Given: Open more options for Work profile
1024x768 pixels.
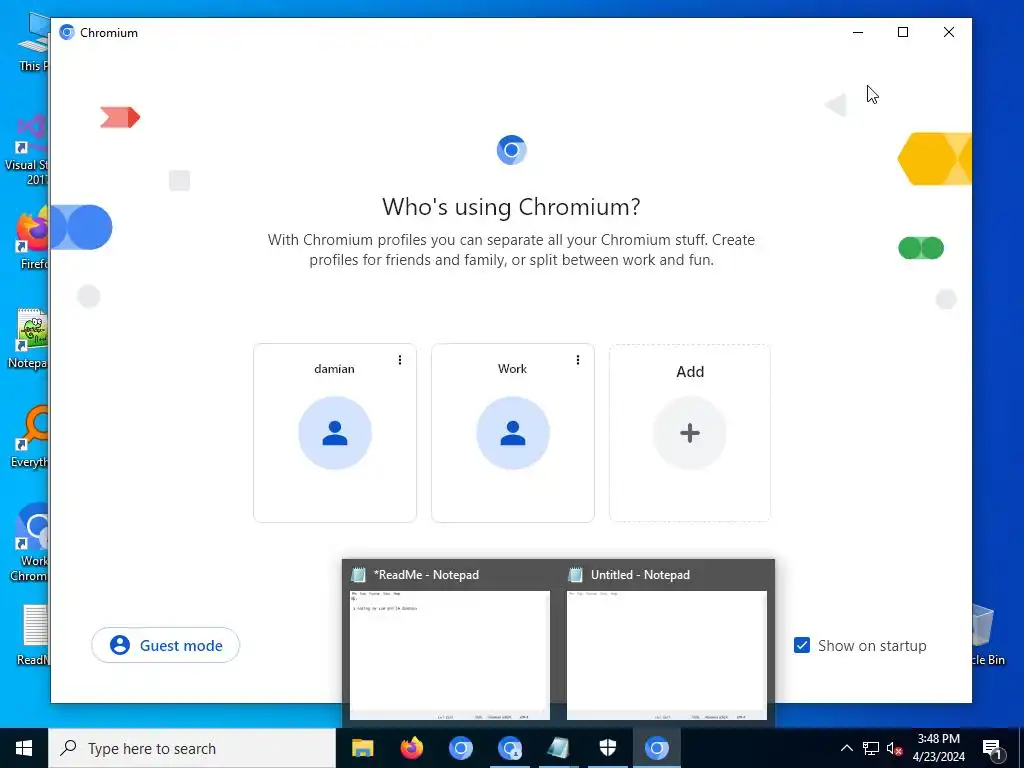Looking at the screenshot, I should (x=577, y=360).
